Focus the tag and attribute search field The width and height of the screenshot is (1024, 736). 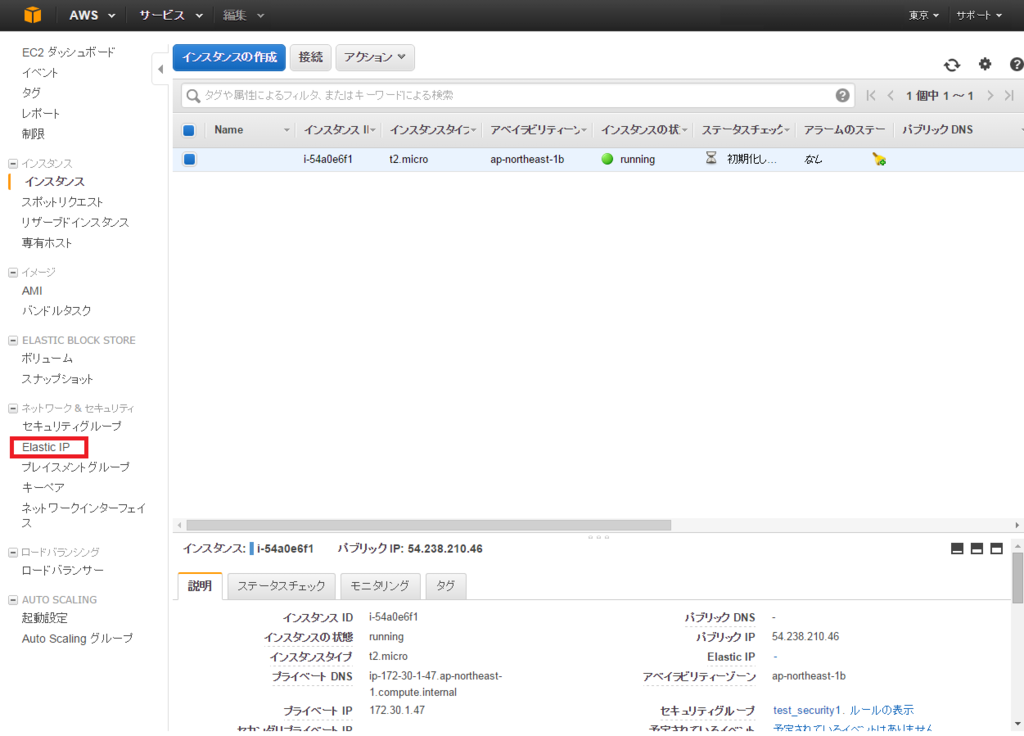(x=516, y=95)
